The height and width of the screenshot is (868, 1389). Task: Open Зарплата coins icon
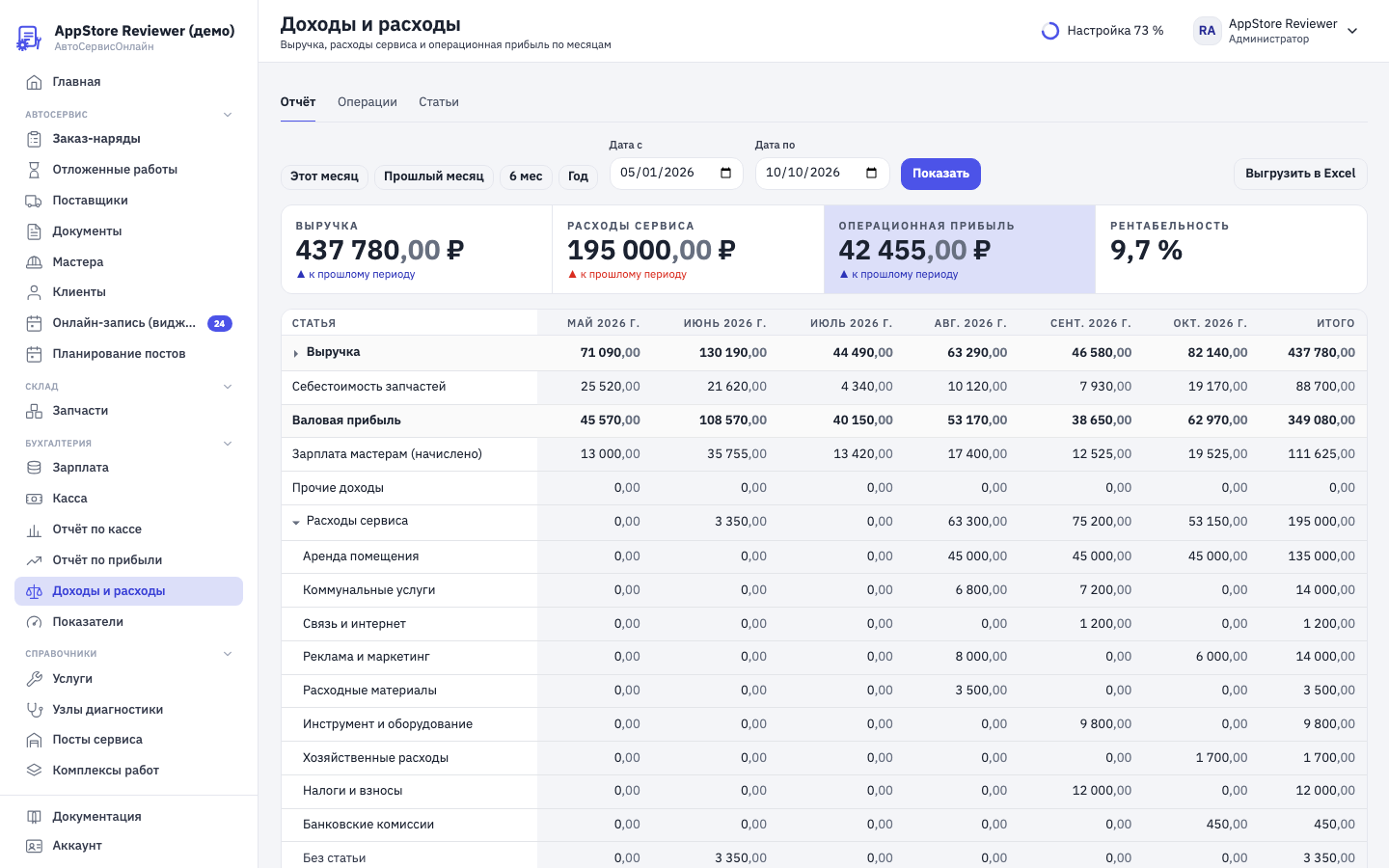point(34,468)
